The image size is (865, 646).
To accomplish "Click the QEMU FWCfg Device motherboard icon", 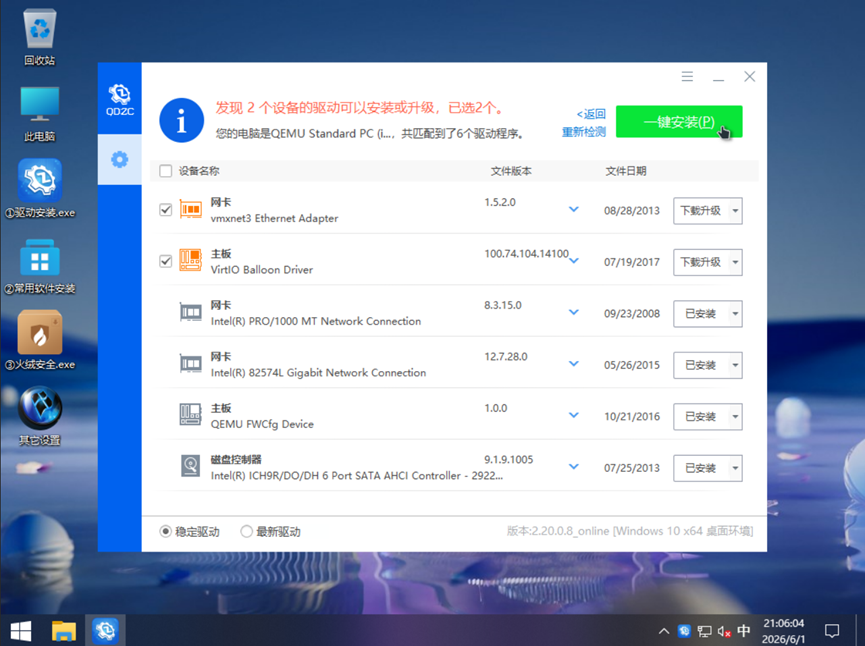I will pos(190,415).
